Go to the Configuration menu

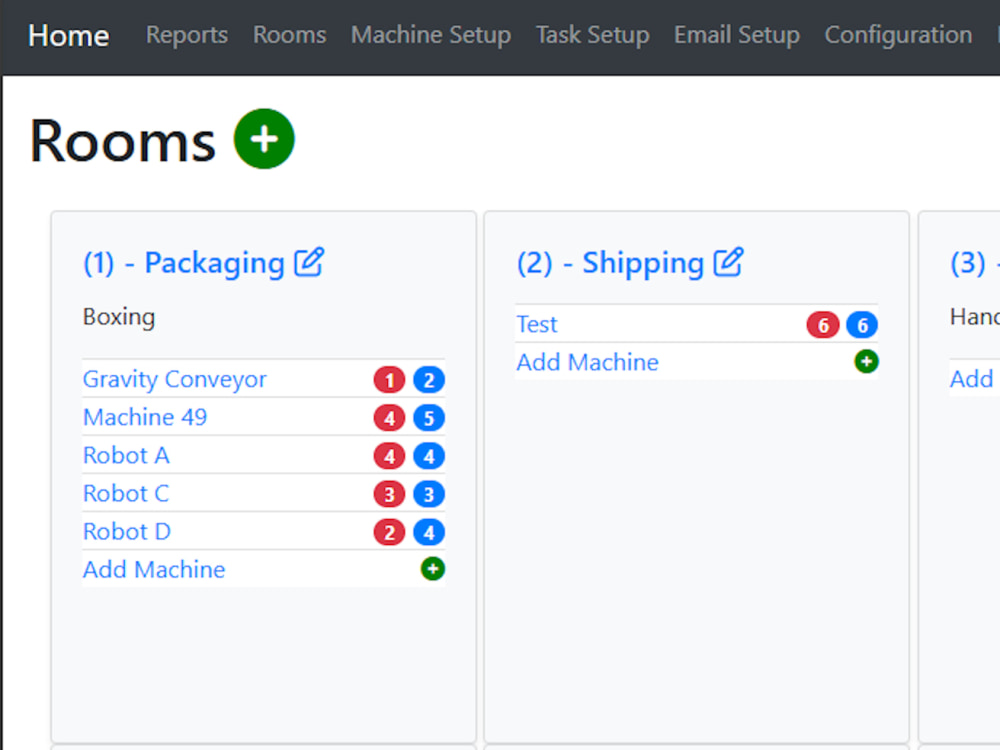tap(897, 35)
